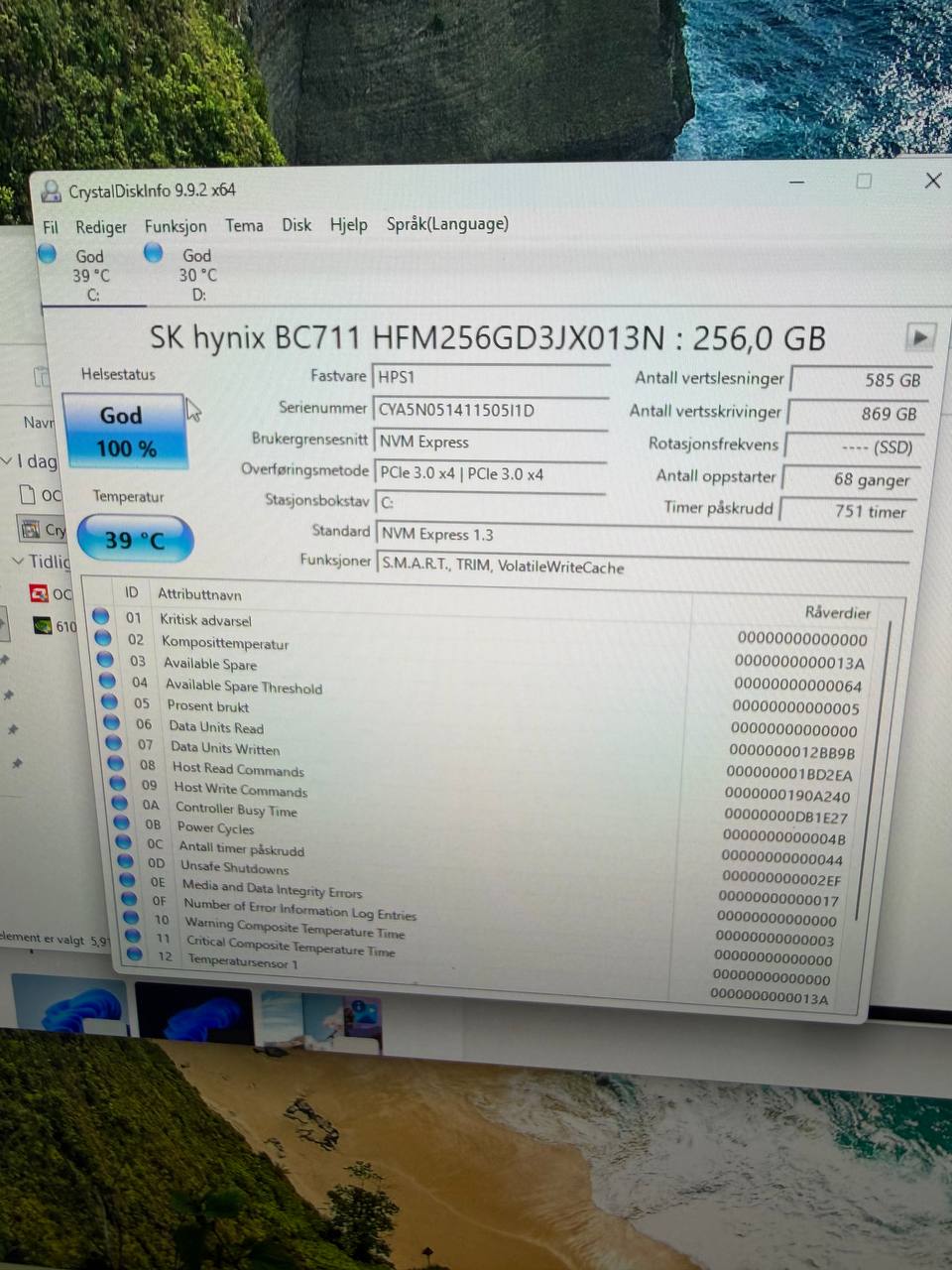Select the C: drive tab
Viewport: 952px width, 1270px height.
click(x=90, y=275)
